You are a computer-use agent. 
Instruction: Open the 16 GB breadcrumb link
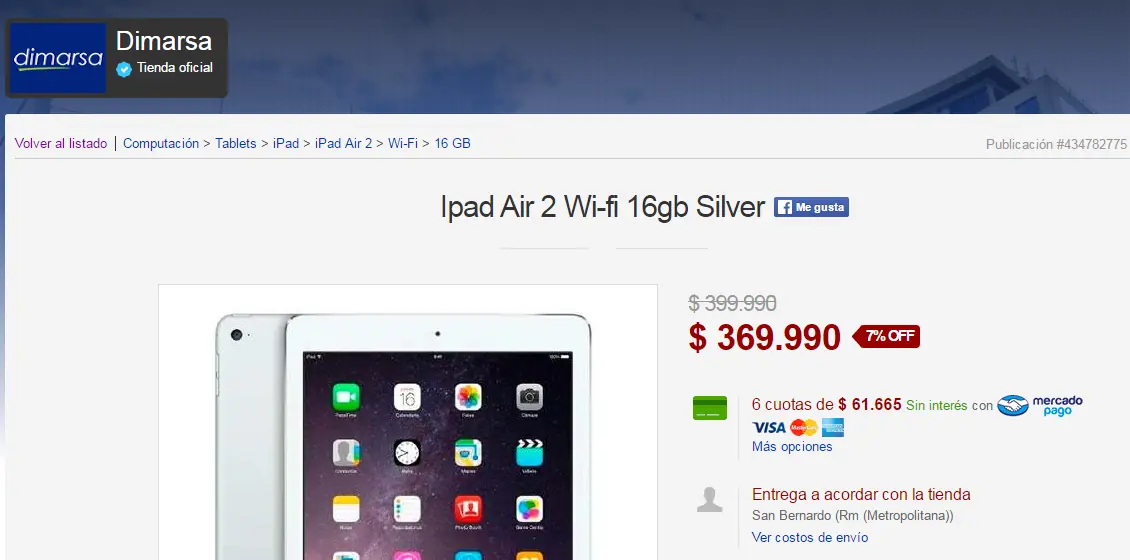452,143
